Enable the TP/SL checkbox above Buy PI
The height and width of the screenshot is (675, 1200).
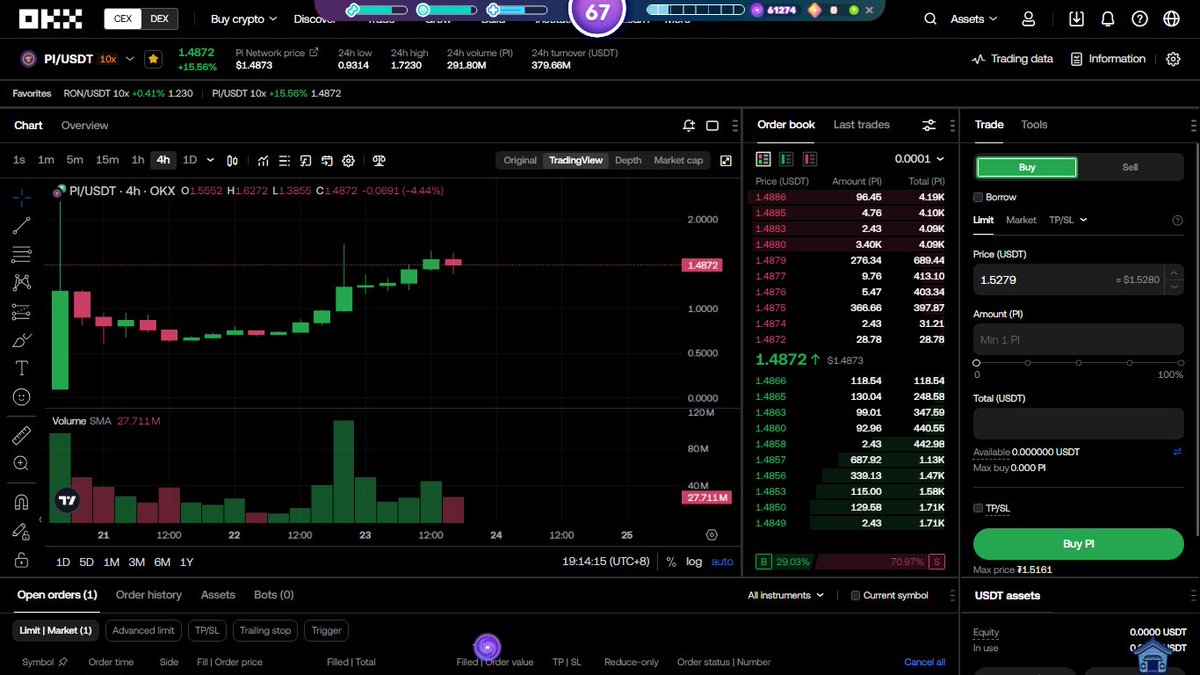[x=978, y=508]
